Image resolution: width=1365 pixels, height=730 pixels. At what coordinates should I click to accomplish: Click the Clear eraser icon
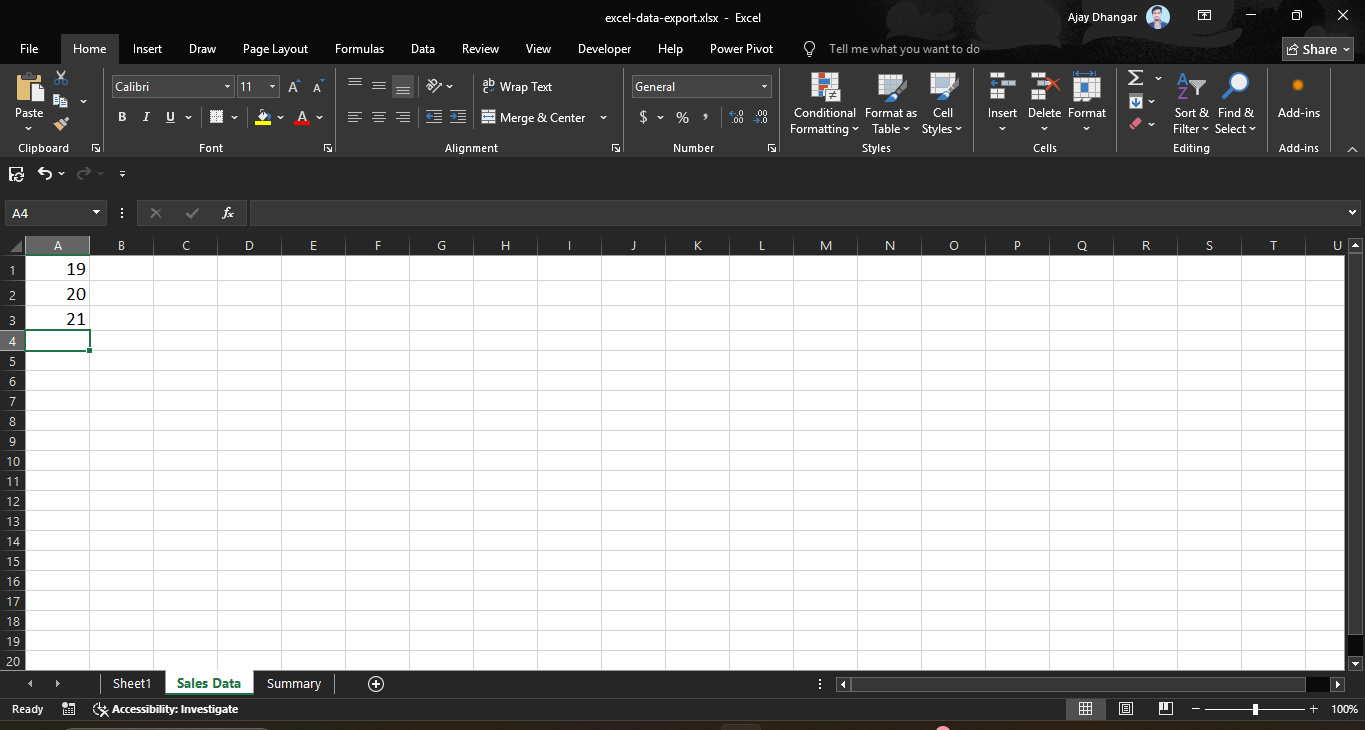click(1135, 124)
